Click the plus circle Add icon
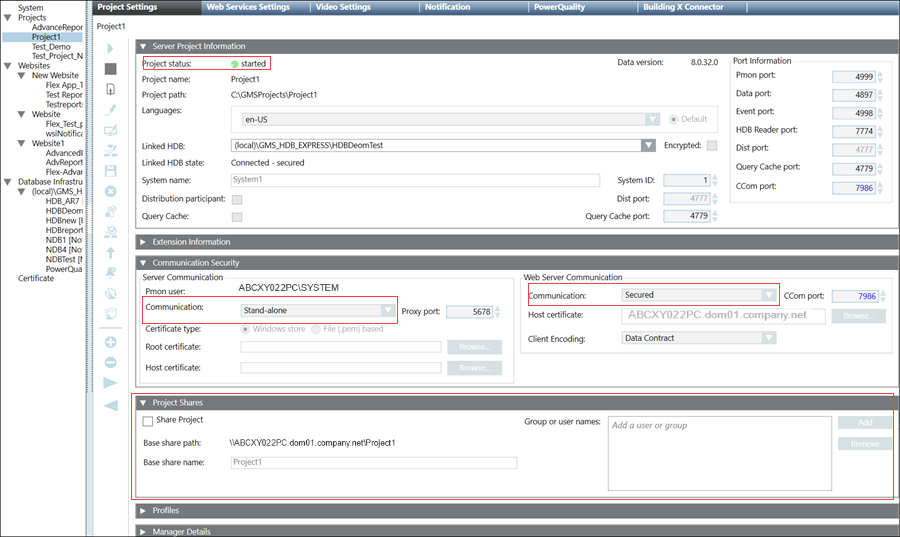 point(110,342)
